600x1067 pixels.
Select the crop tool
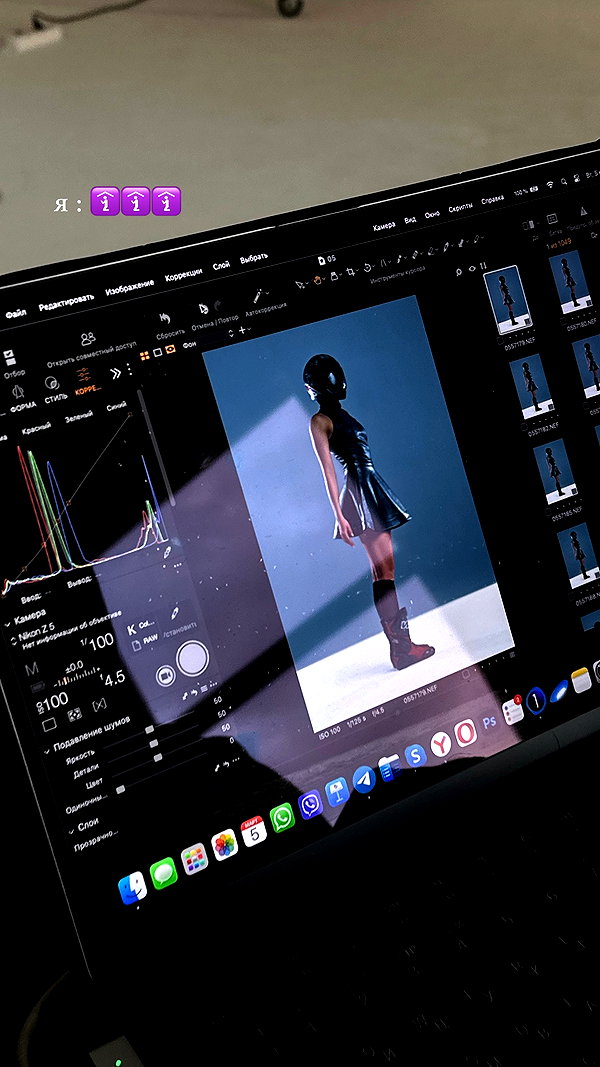351,271
